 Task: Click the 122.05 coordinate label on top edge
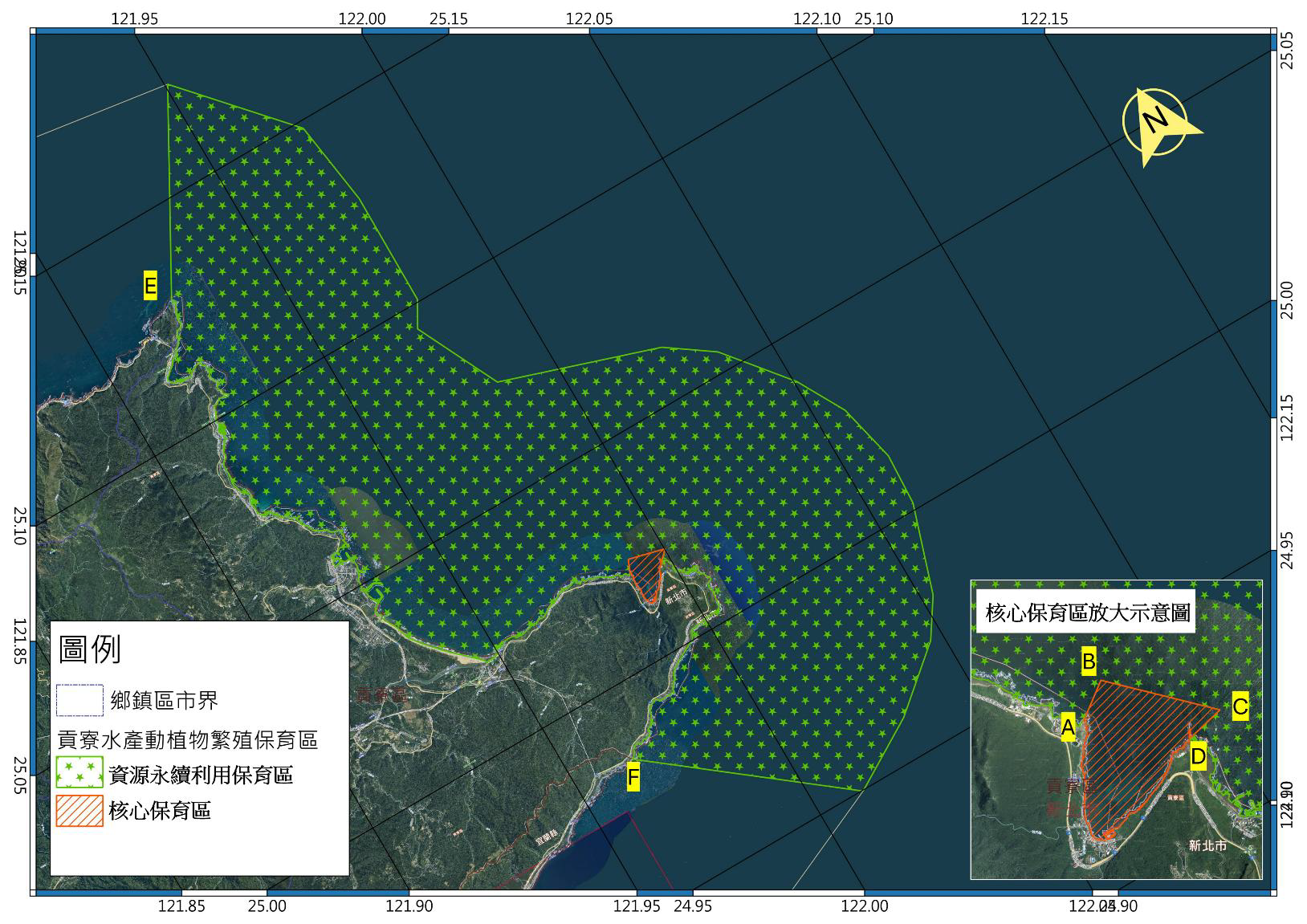[589, 19]
